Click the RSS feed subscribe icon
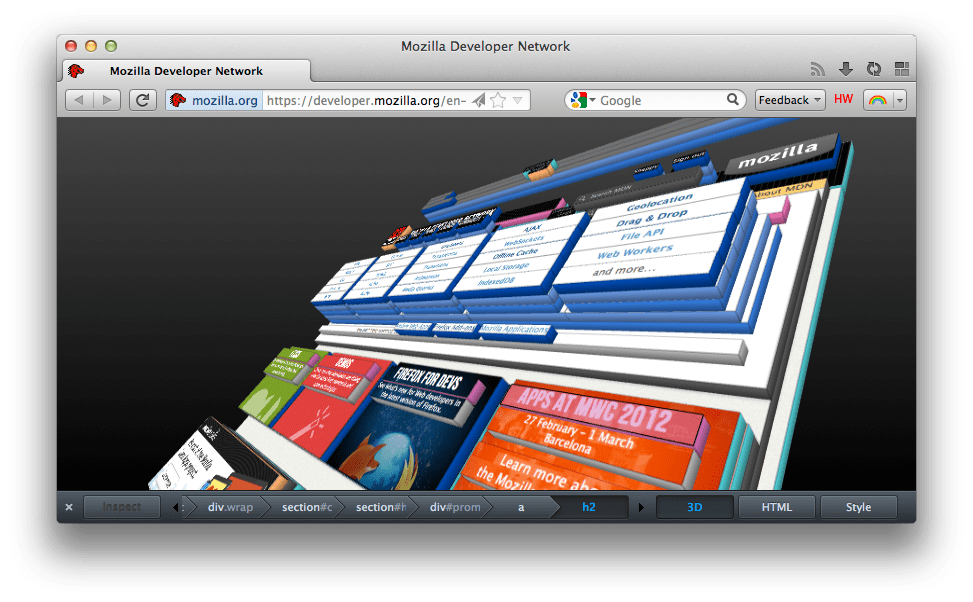973x602 pixels. (817, 69)
